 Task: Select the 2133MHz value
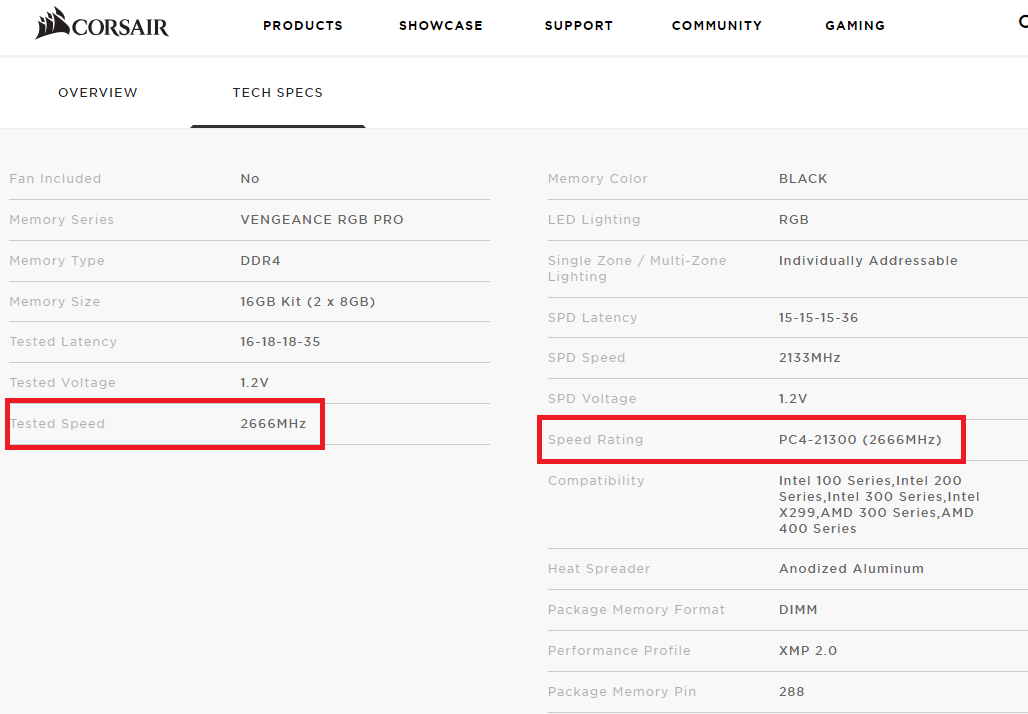(810, 357)
